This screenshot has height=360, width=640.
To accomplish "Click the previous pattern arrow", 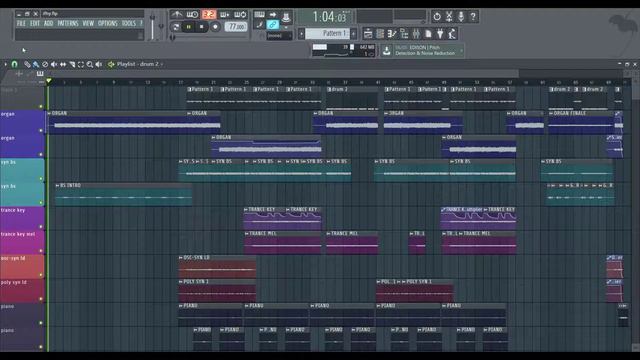I will (301, 33).
